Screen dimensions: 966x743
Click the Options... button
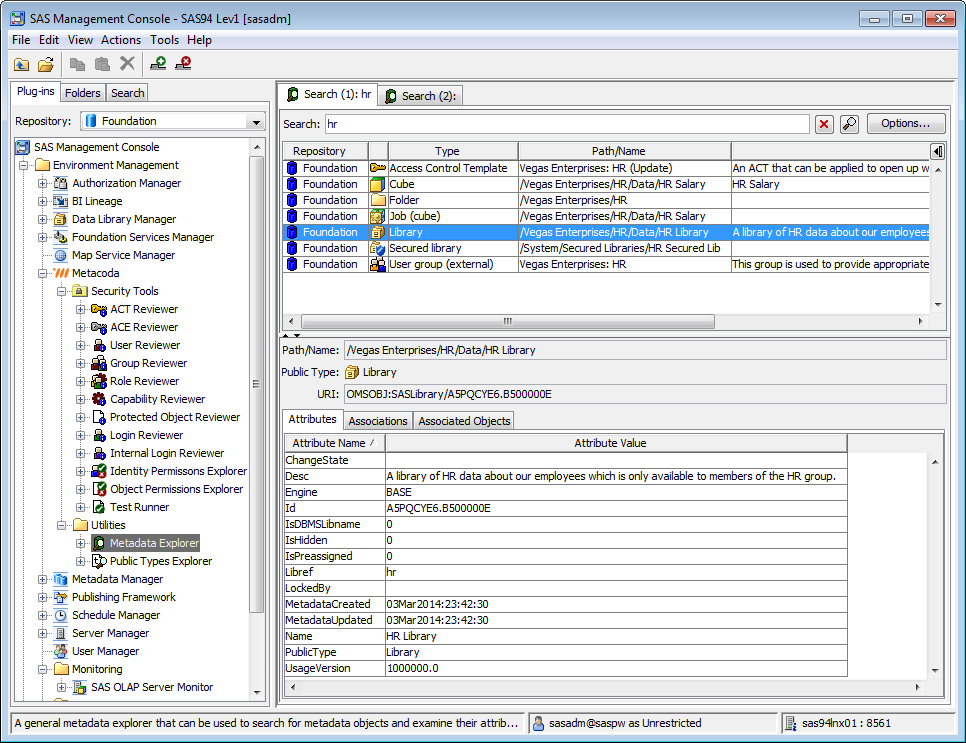pyautogui.click(x=906, y=124)
